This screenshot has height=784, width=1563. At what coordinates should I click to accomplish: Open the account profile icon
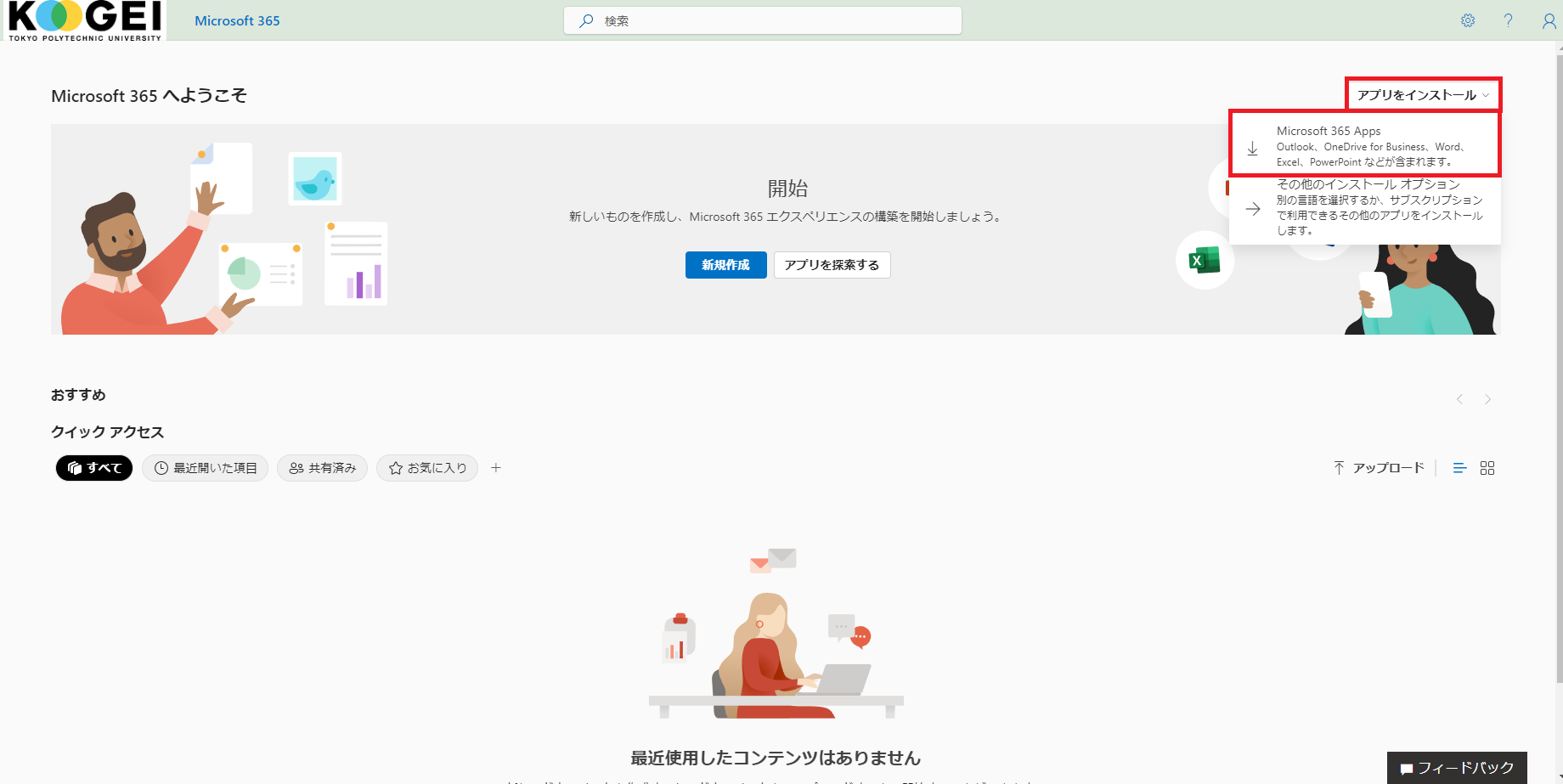(x=1549, y=21)
